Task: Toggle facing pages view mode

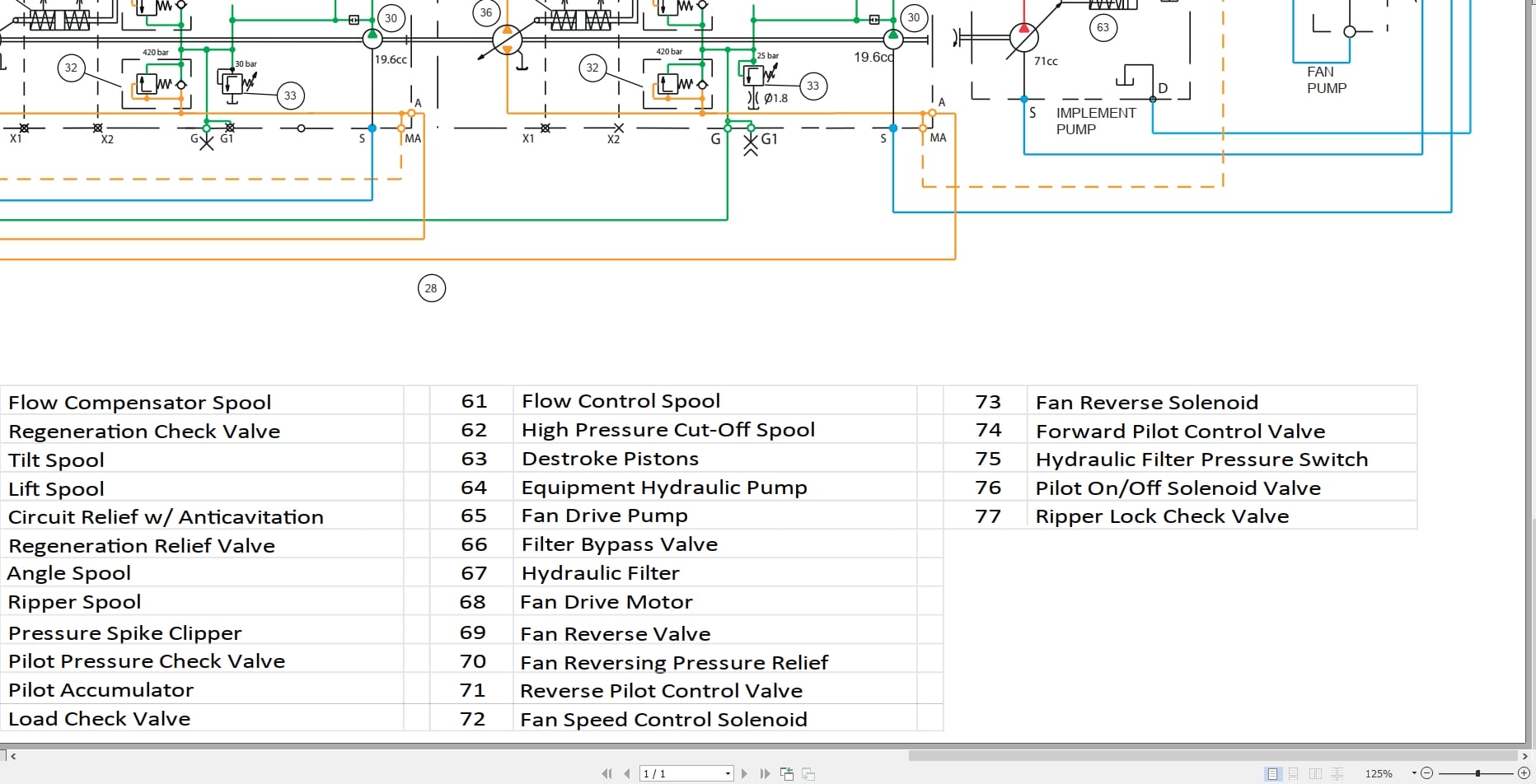Action: [x=1315, y=774]
